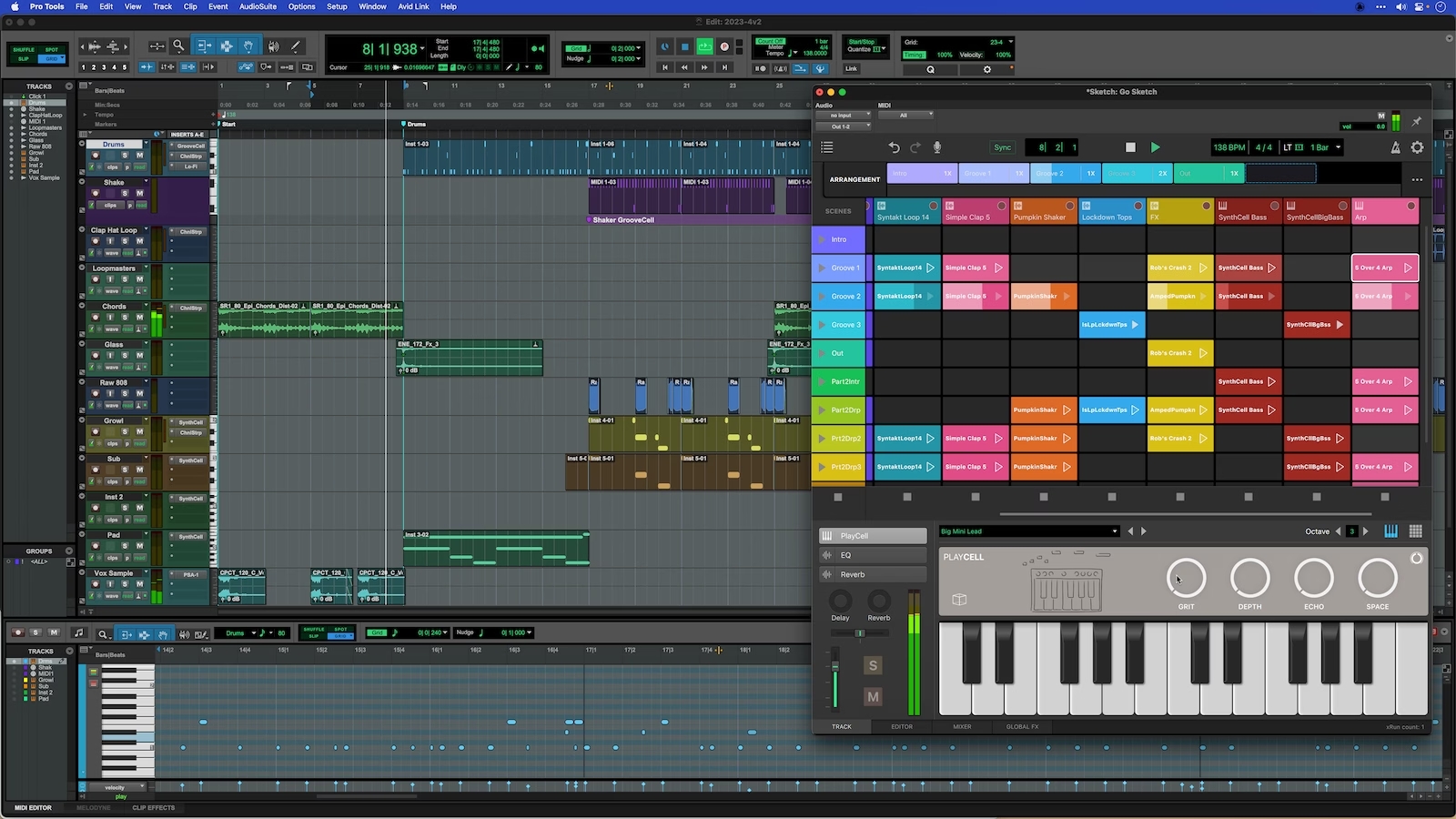
Task: Select the Scrubber tool
Action: 274,46
